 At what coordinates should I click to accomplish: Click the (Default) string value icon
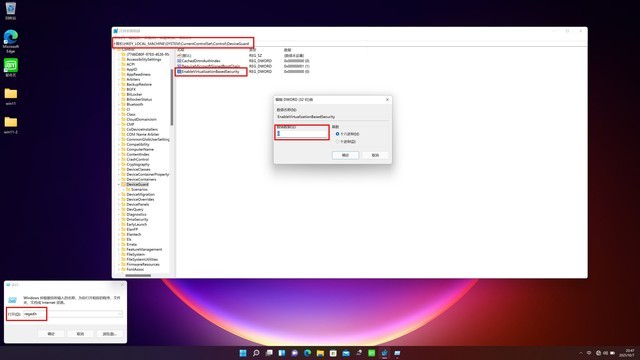pos(179,55)
